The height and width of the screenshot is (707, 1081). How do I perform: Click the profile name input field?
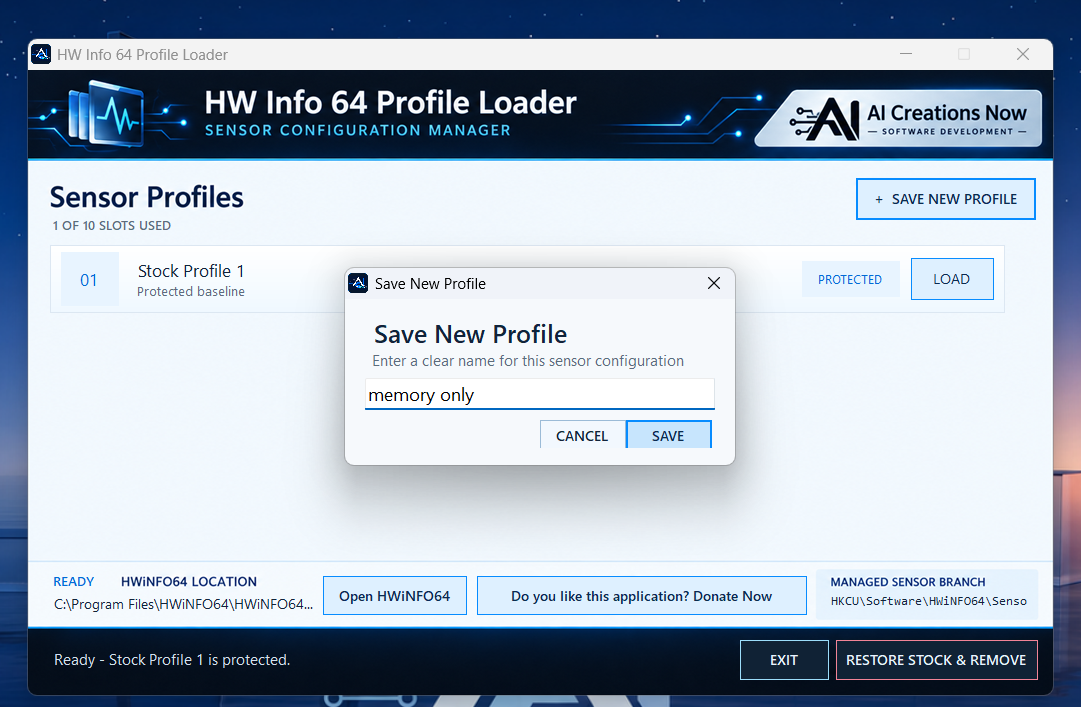click(x=539, y=394)
